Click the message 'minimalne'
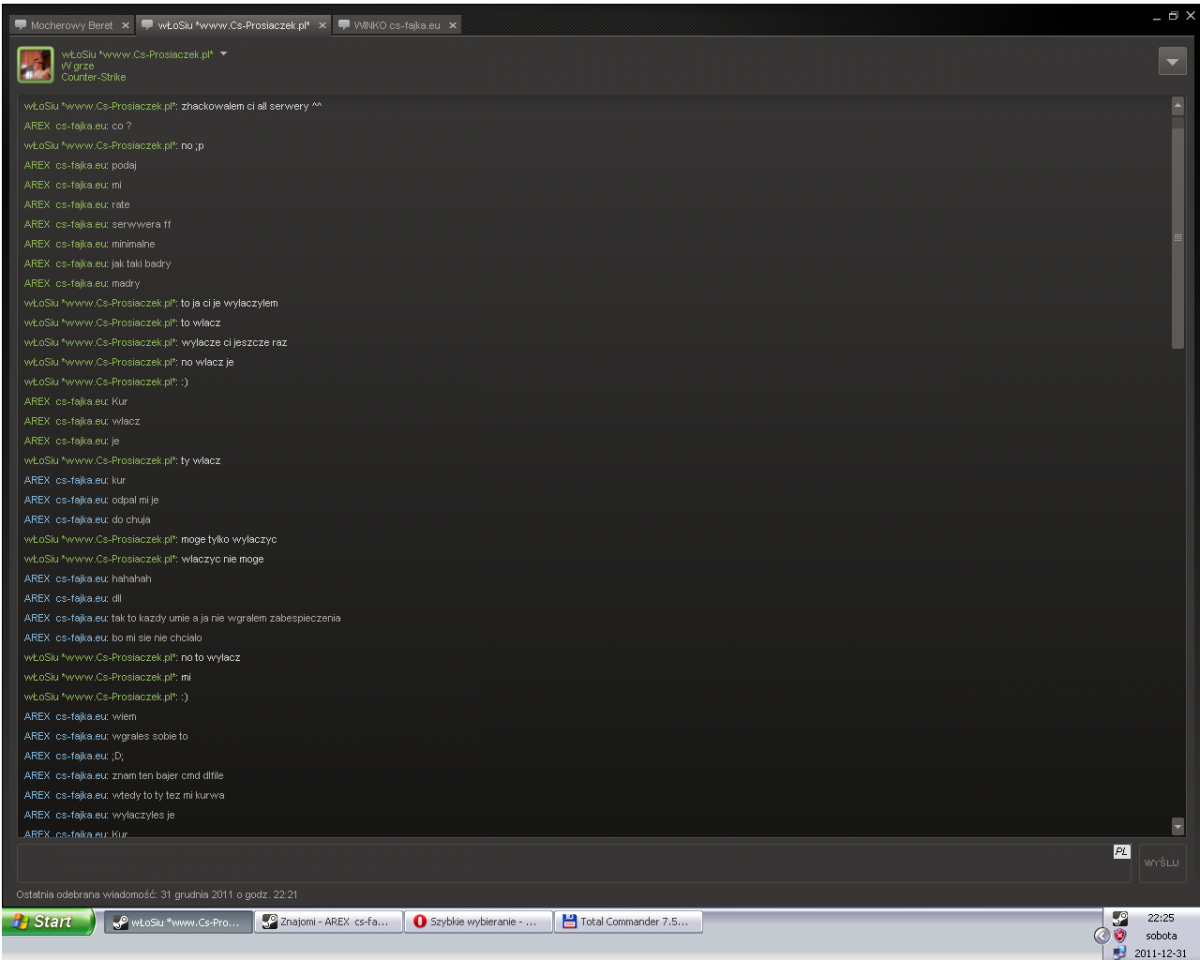This screenshot has width=1200, height=960. (133, 244)
